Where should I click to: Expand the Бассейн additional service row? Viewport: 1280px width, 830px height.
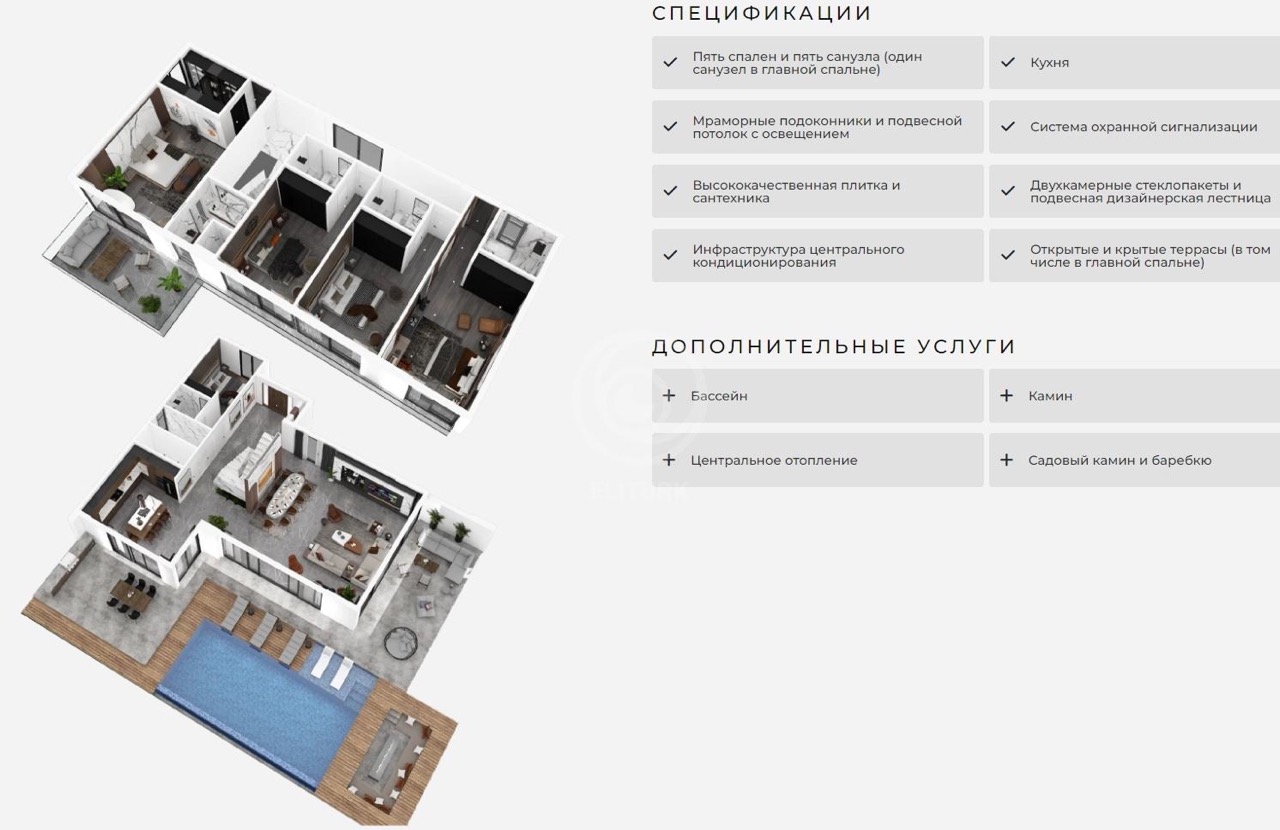pos(817,396)
